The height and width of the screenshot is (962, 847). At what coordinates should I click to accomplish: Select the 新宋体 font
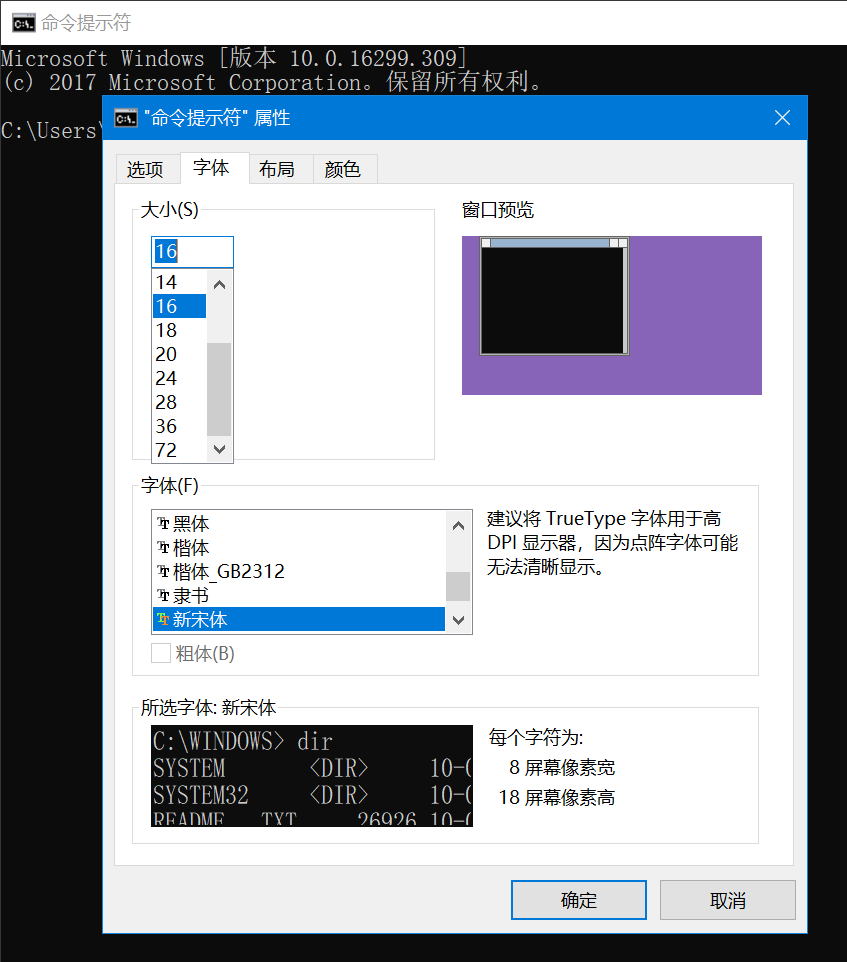coord(298,620)
